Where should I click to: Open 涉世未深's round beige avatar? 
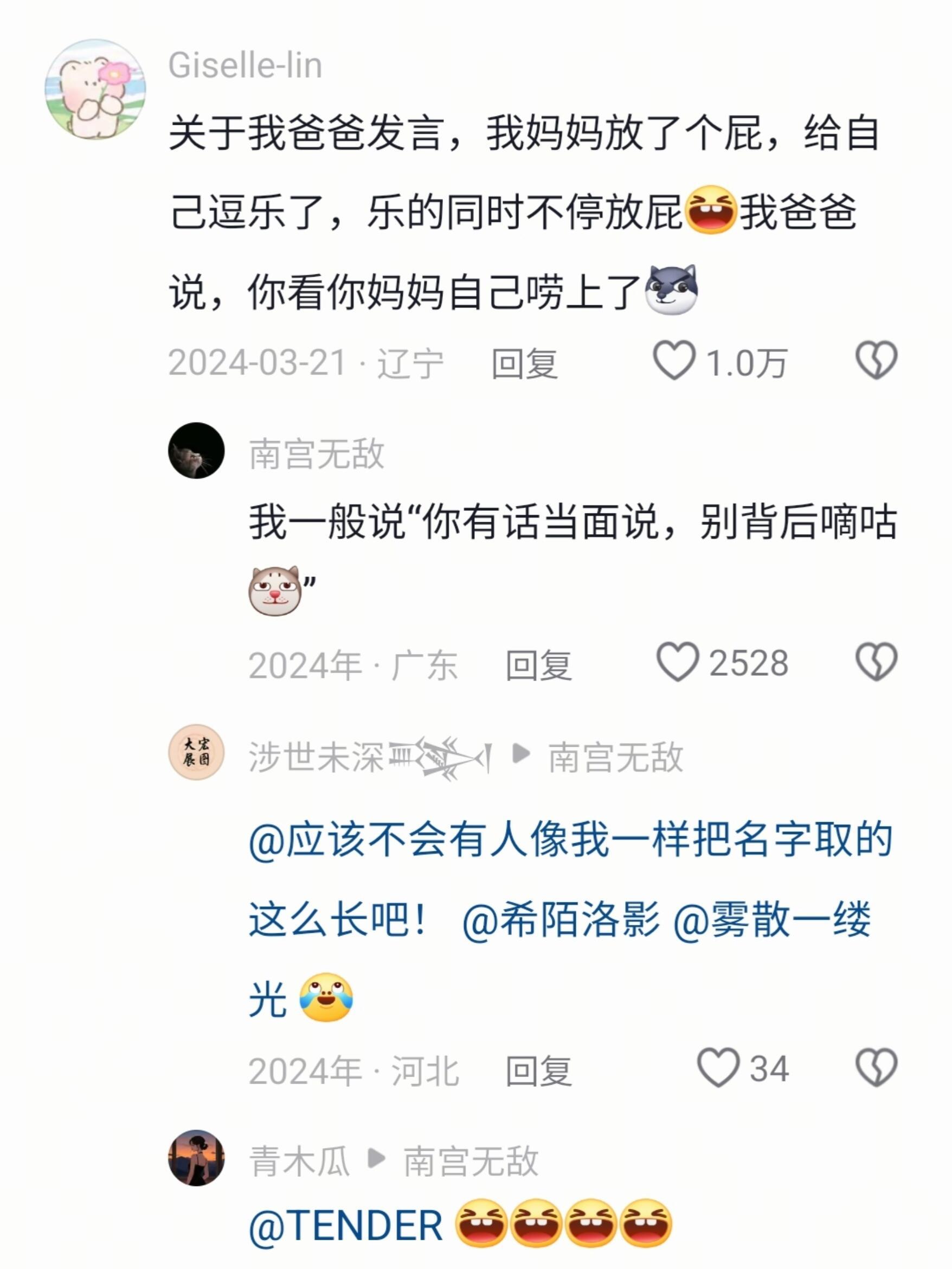(x=196, y=752)
